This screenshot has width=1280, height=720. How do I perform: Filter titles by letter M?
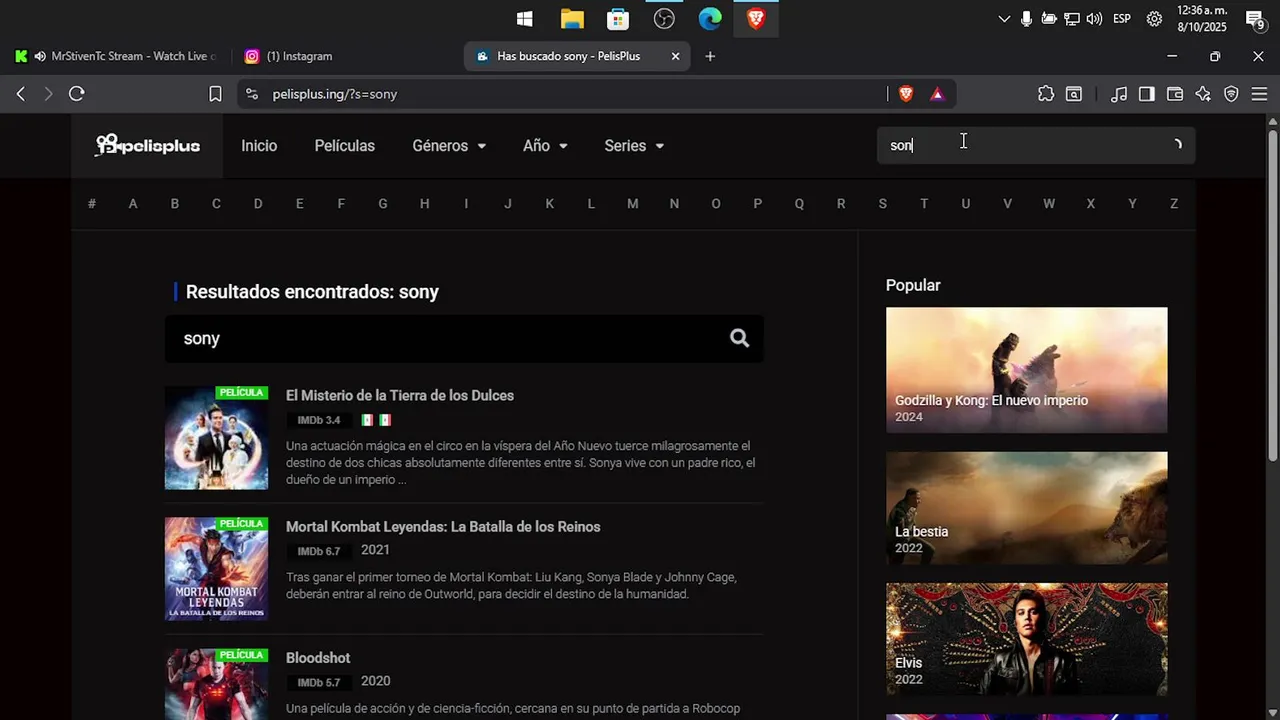(x=632, y=204)
